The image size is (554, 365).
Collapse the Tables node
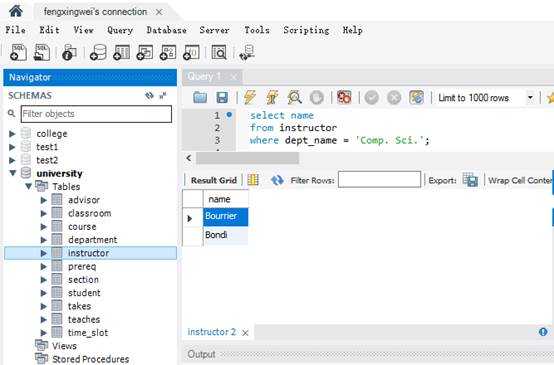click(x=29, y=186)
